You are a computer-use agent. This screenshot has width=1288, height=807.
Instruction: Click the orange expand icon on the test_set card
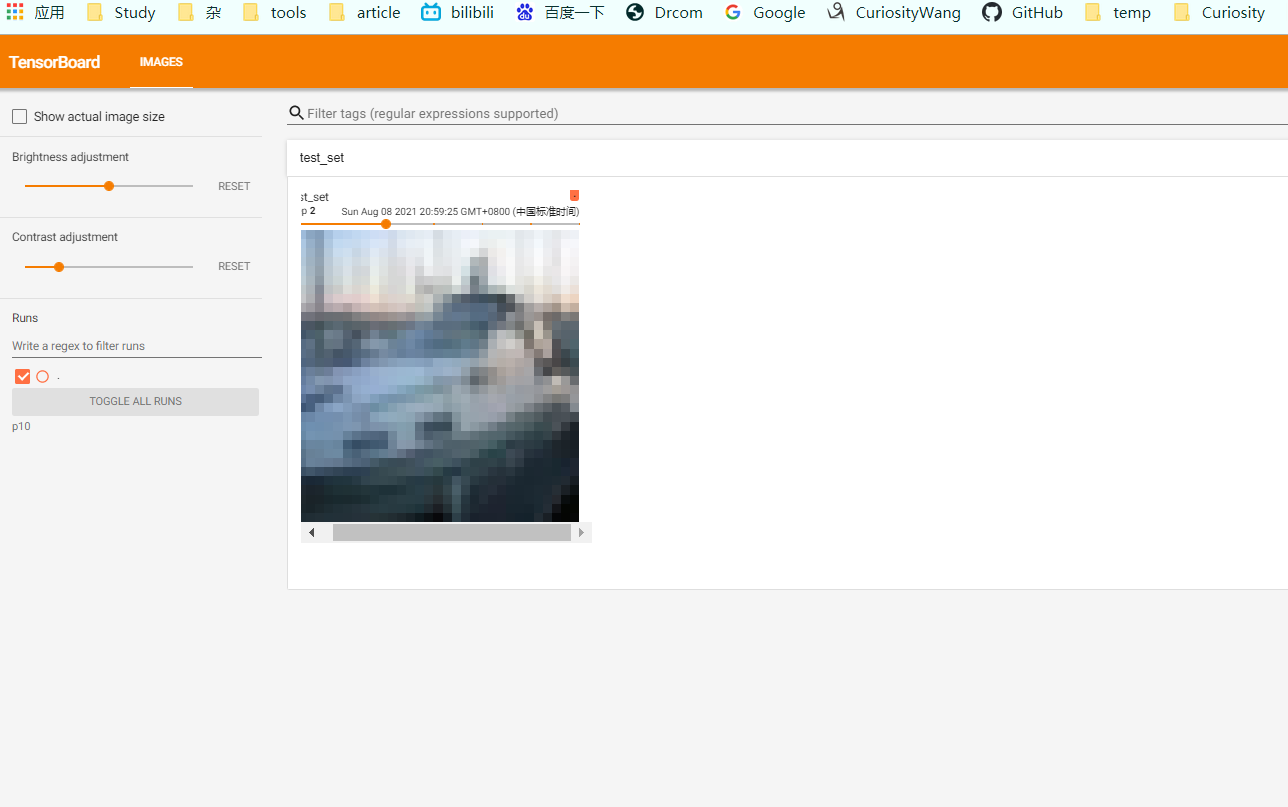pyautogui.click(x=574, y=195)
